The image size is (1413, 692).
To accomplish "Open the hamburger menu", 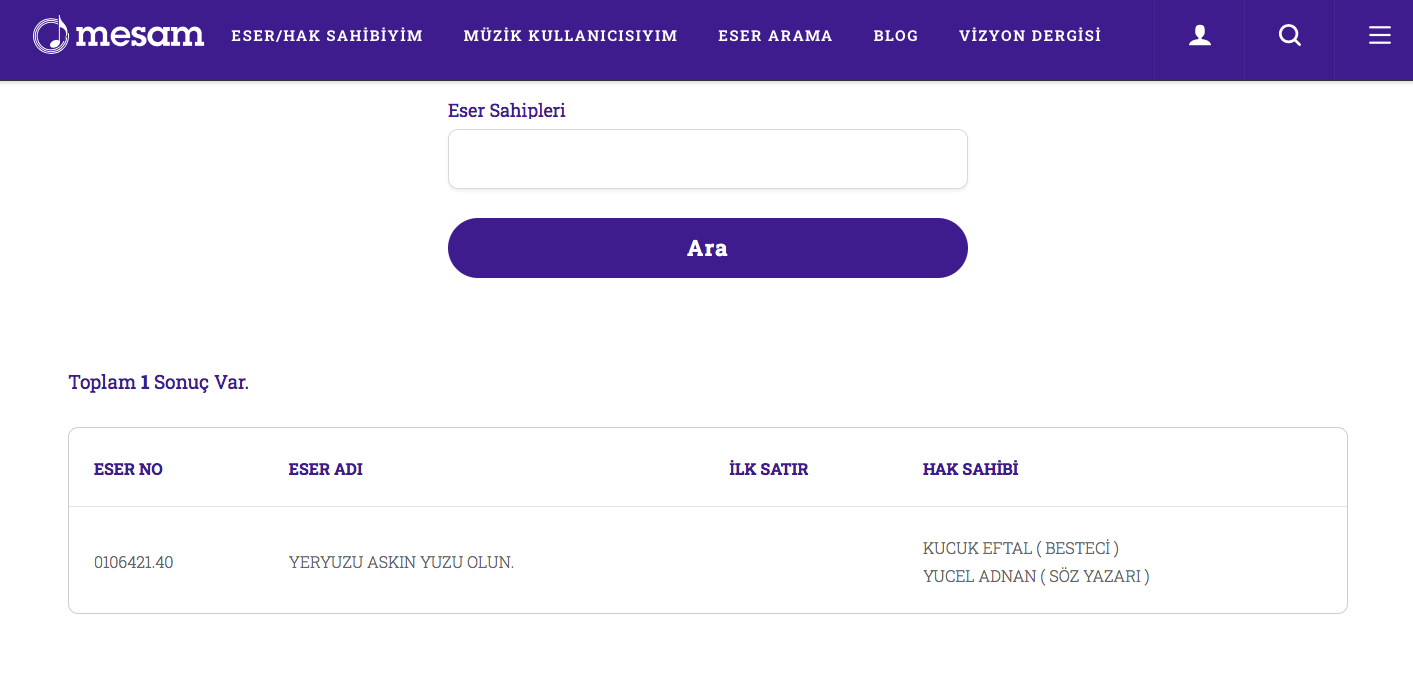I will [1379, 36].
